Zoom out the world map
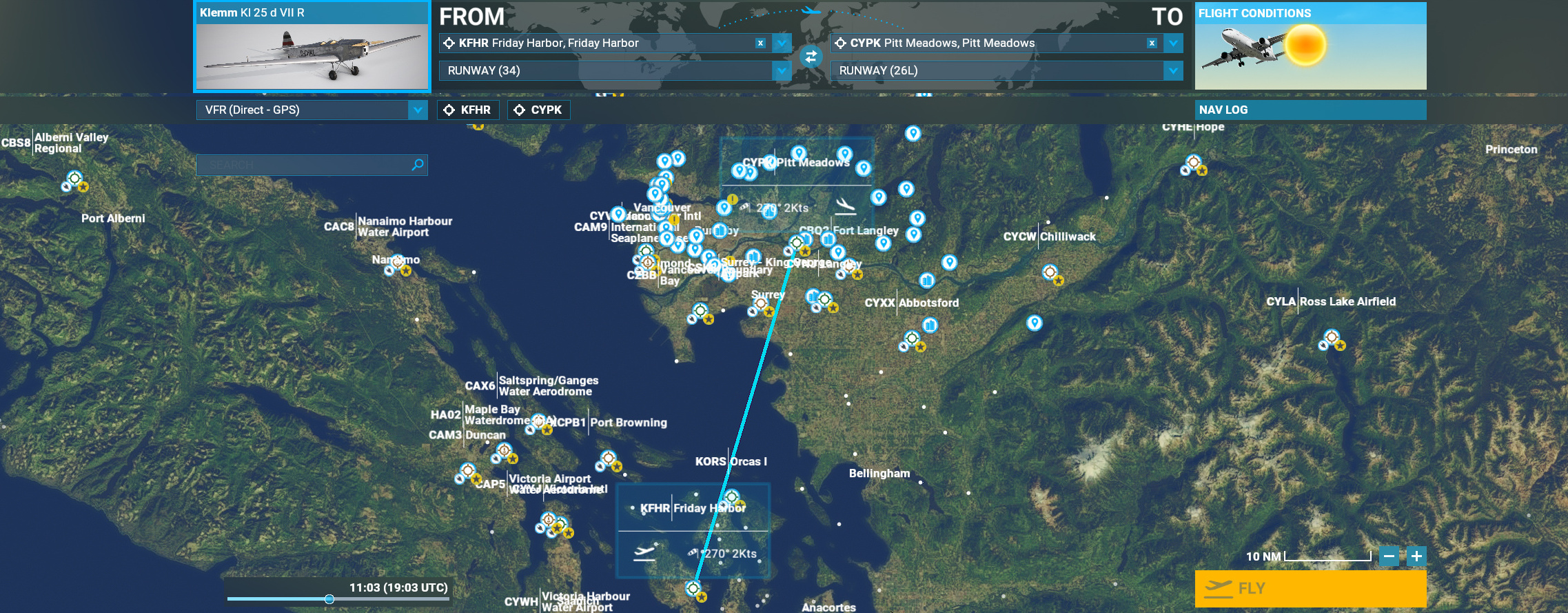This screenshot has height=613, width=1568. point(1389,556)
